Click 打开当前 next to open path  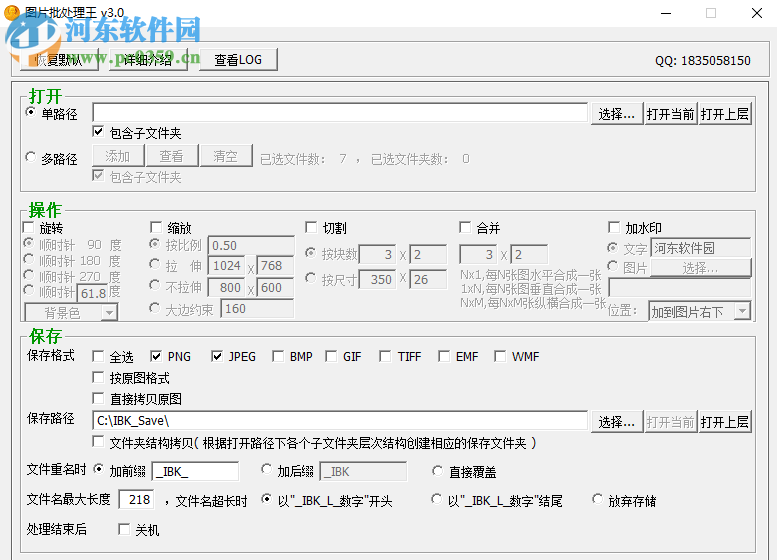point(670,114)
